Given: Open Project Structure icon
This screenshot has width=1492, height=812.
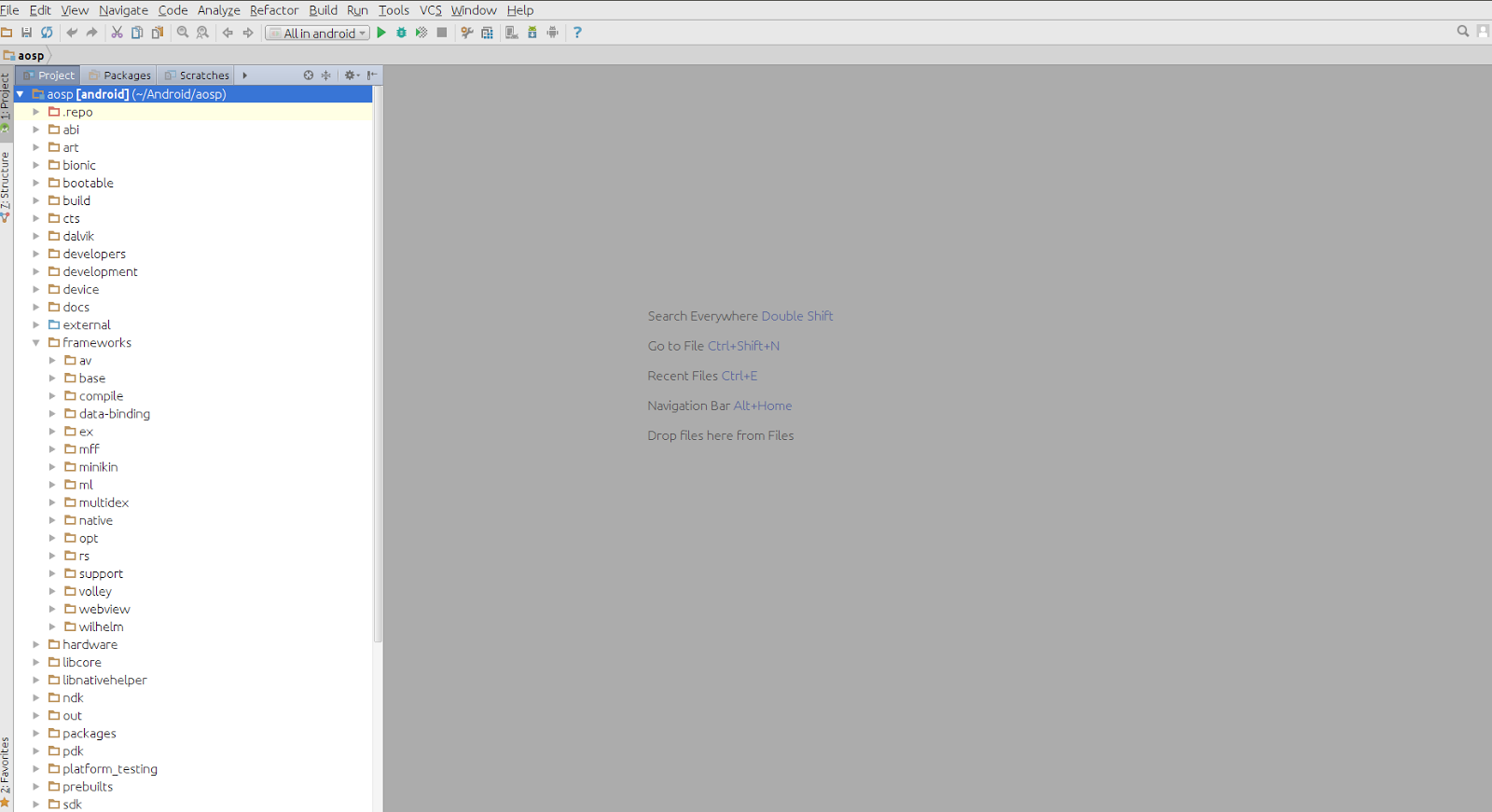Looking at the screenshot, I should tap(487, 33).
